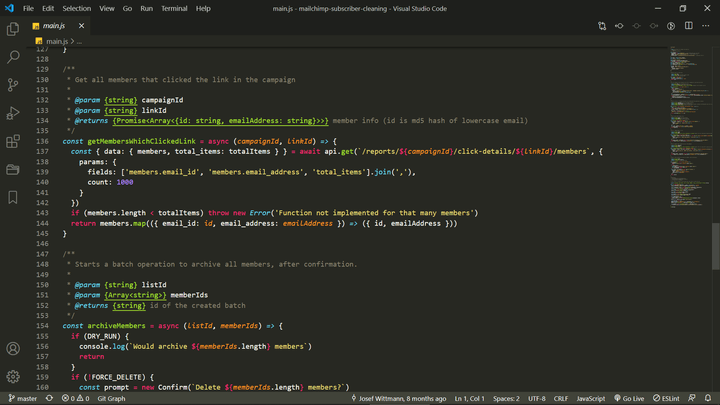
Task: Start the Go Live server
Action: [629, 399]
